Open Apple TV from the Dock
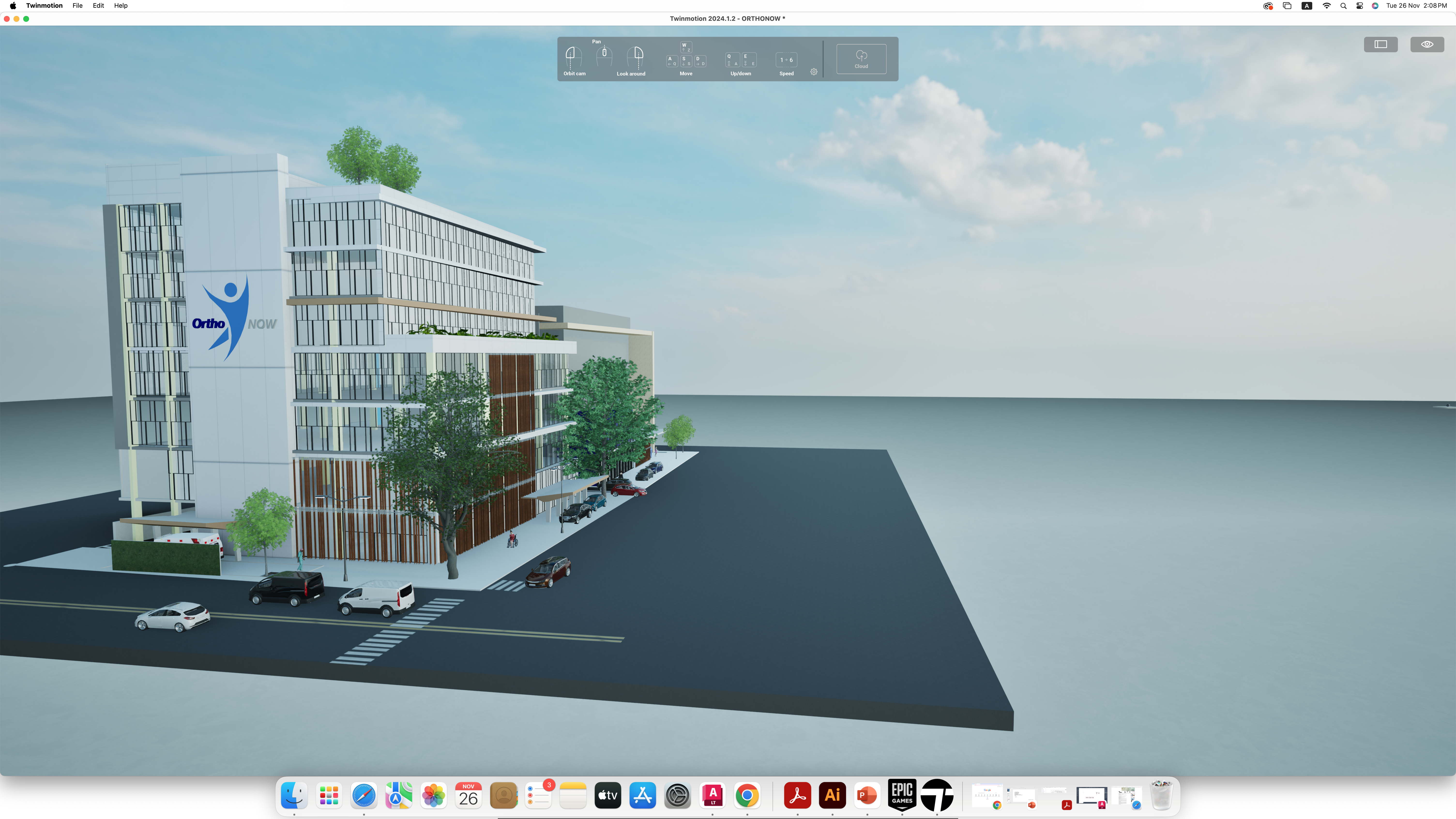 pos(608,795)
